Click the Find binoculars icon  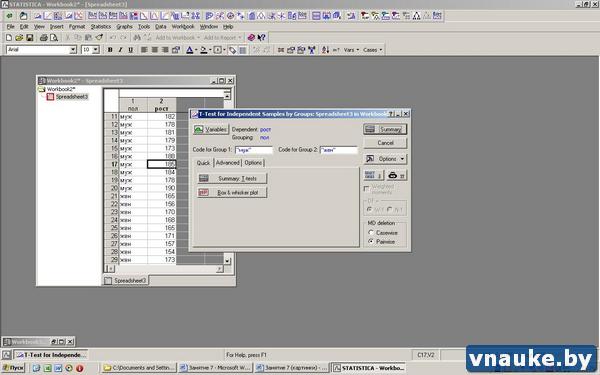(x=137, y=38)
